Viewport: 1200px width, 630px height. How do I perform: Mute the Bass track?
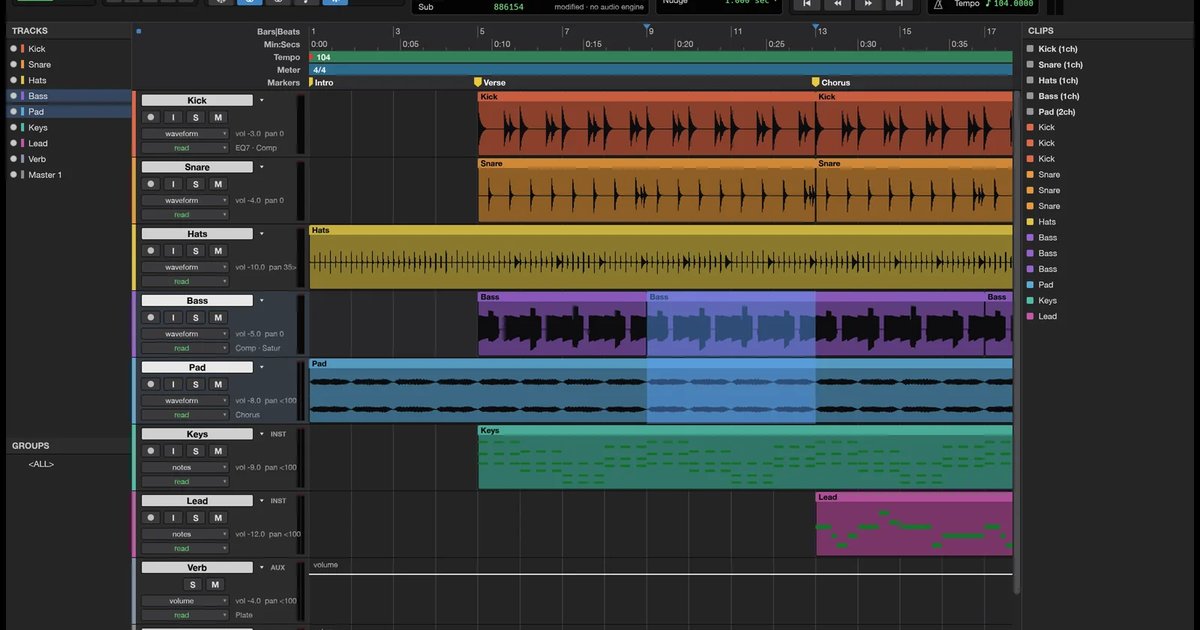pyautogui.click(x=218, y=318)
